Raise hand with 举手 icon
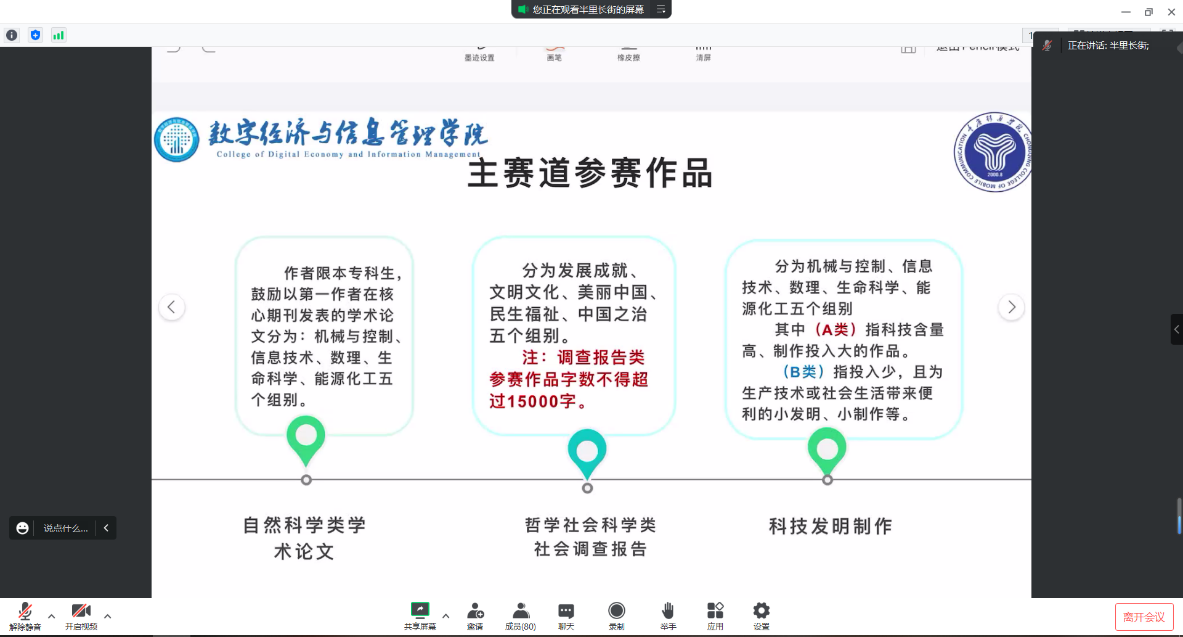1183x637 pixels. 667,615
